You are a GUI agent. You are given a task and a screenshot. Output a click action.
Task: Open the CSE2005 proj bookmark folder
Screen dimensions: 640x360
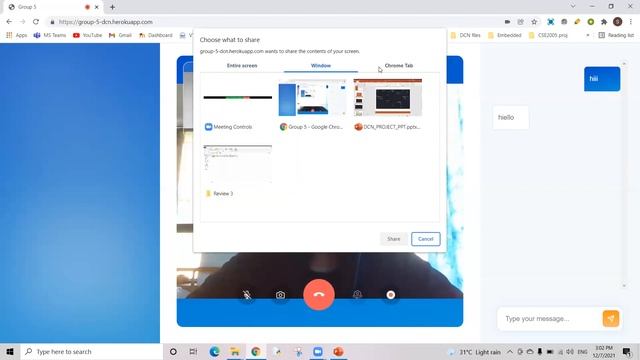tap(548, 36)
